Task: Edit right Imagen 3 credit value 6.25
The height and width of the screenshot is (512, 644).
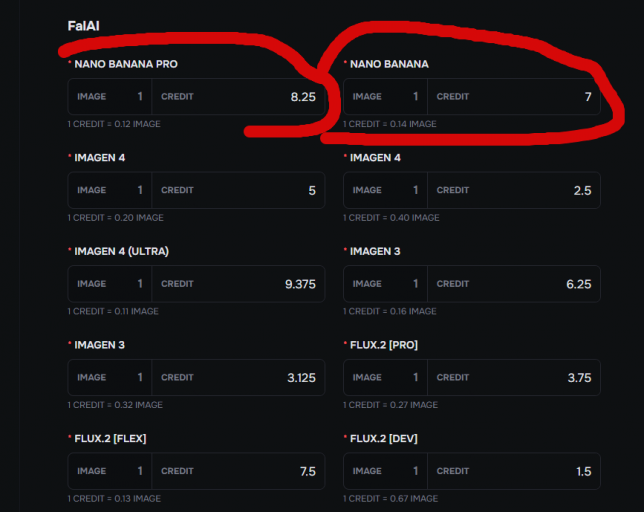Action: tap(514, 284)
